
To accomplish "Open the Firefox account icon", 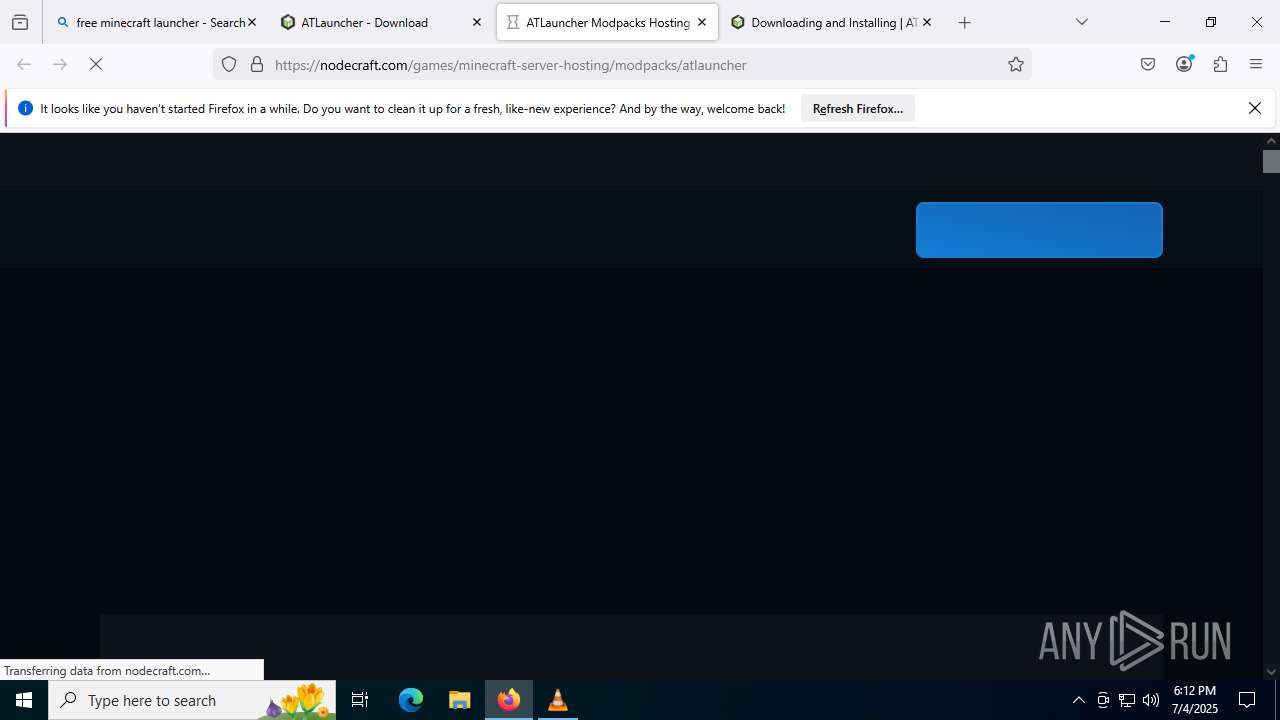I will click(x=1184, y=64).
